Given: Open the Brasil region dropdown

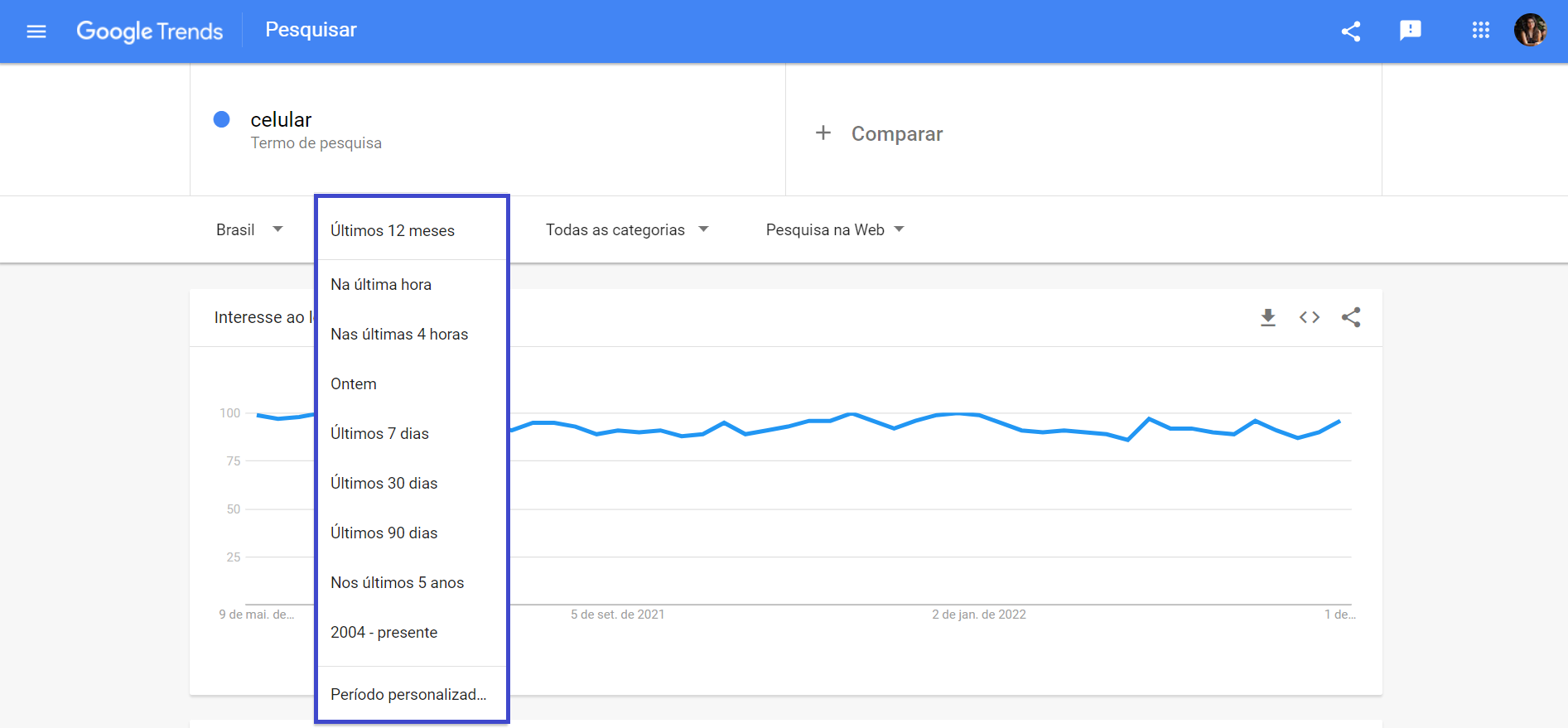Looking at the screenshot, I should coord(249,229).
